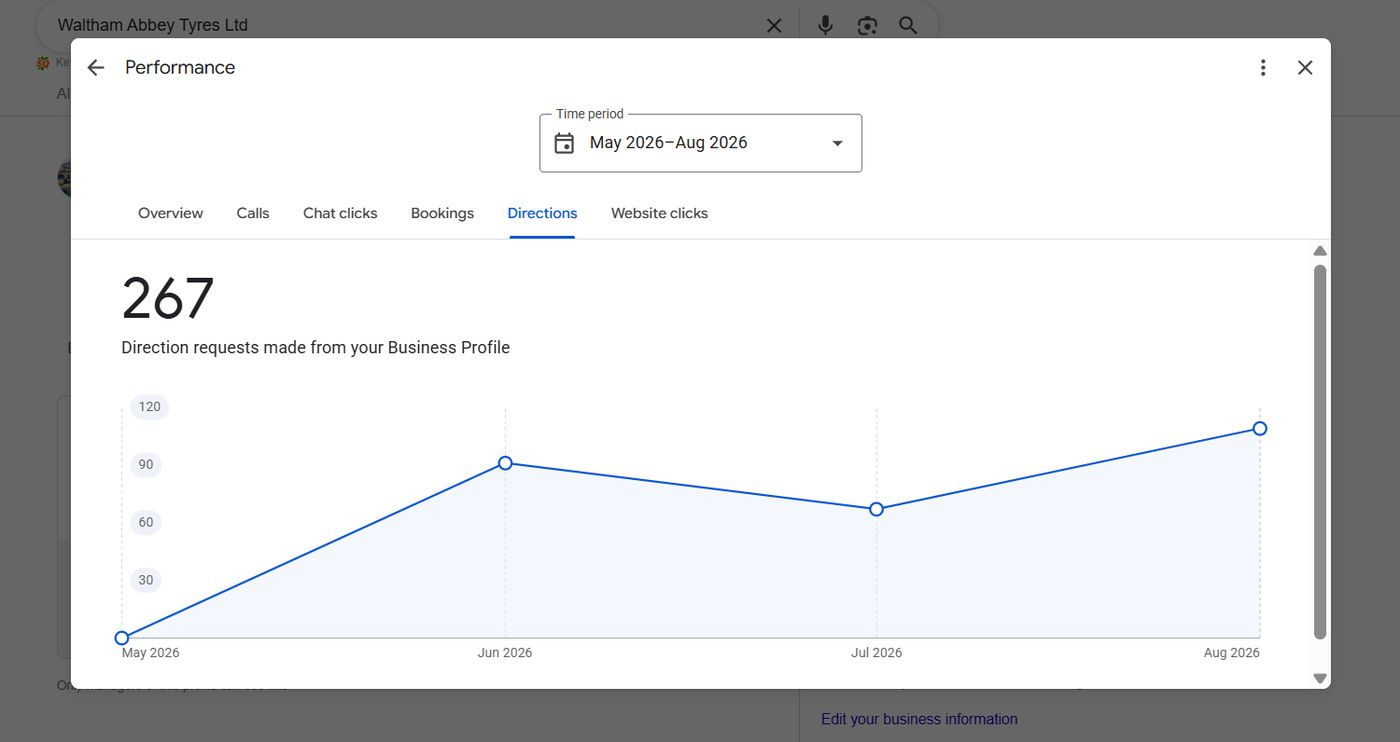The width and height of the screenshot is (1400, 742).
Task: Click the Jul 2026 data point
Action: coord(876,509)
